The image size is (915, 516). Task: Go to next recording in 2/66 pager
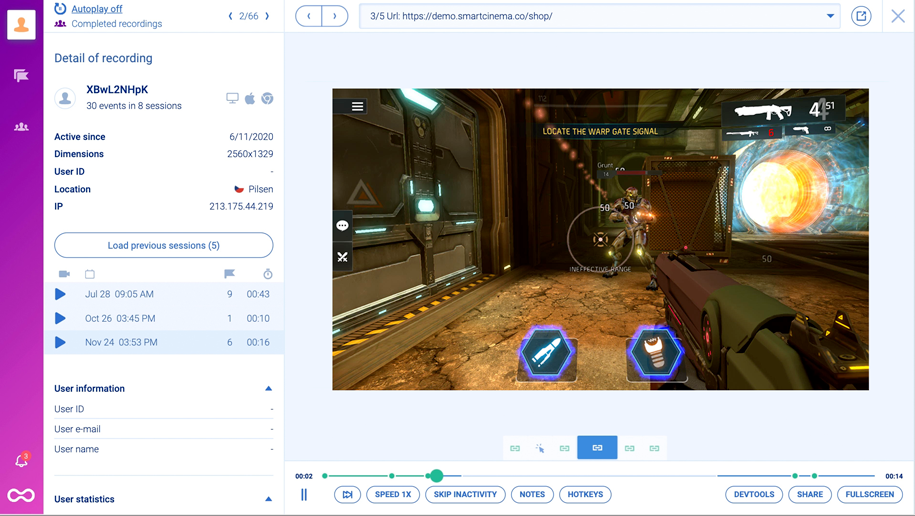[x=267, y=16]
